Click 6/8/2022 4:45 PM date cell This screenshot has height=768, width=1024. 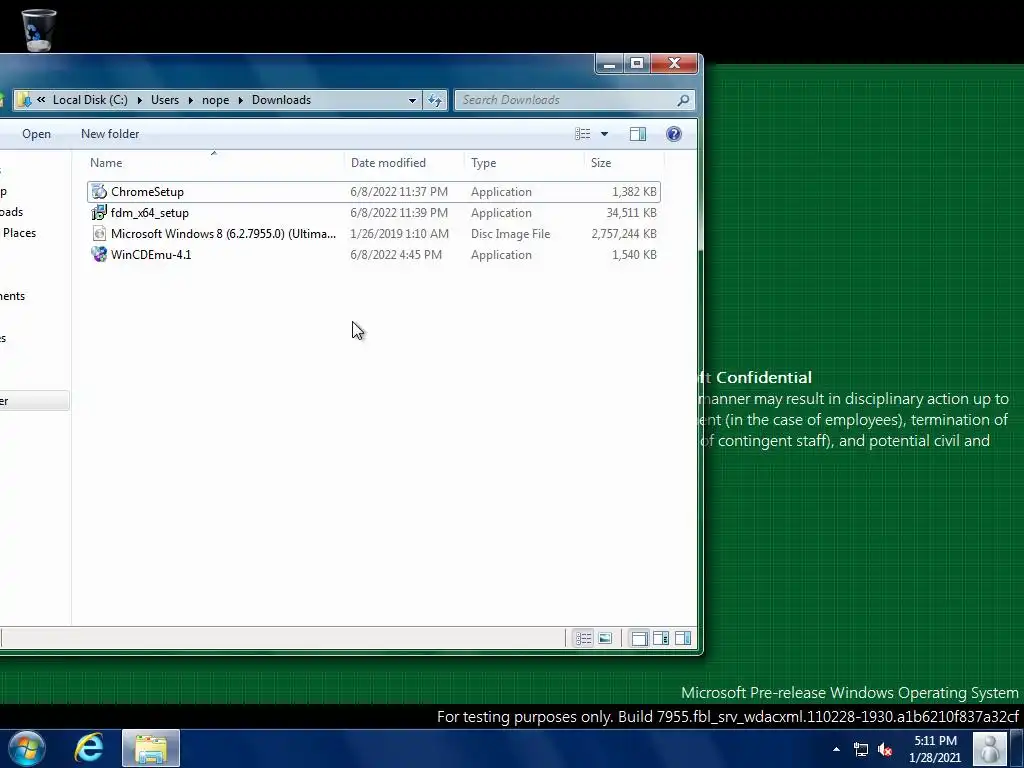click(x=396, y=254)
